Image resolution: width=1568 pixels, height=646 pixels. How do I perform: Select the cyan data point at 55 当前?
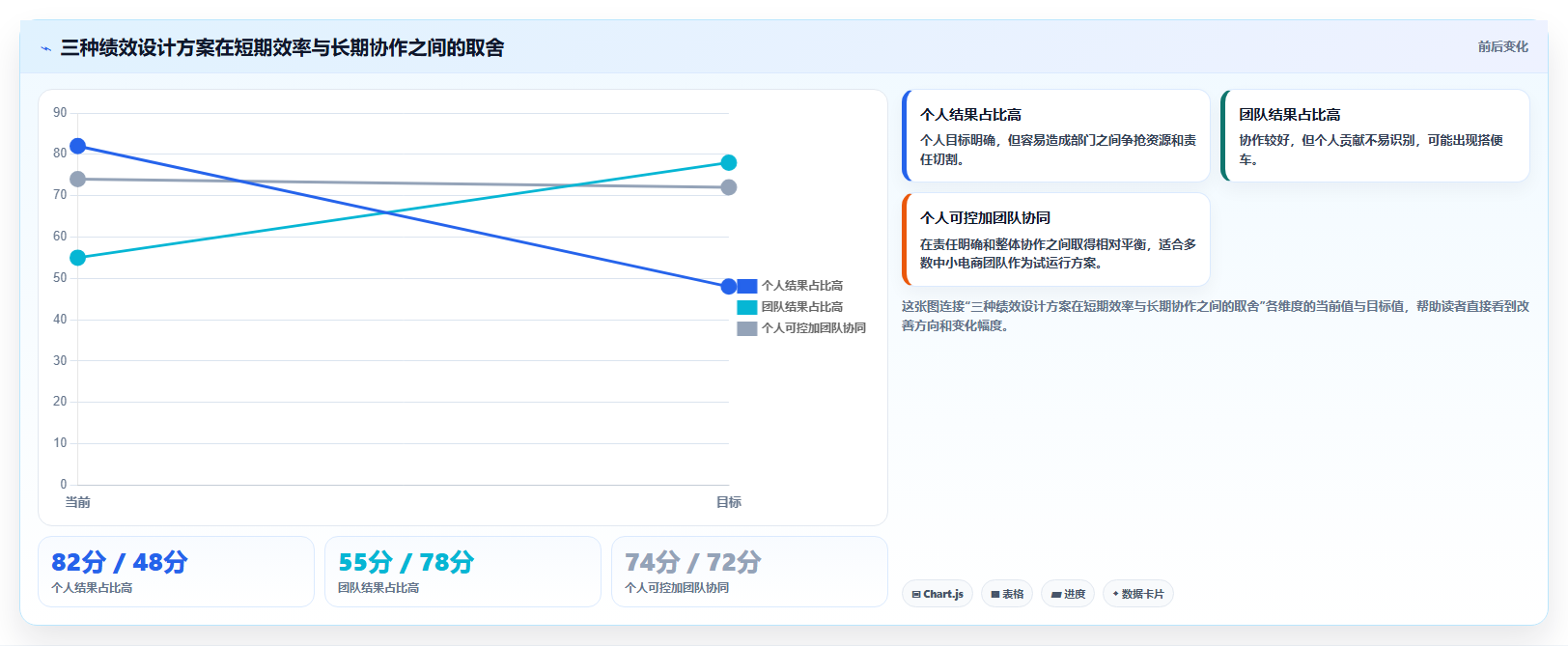(78, 258)
